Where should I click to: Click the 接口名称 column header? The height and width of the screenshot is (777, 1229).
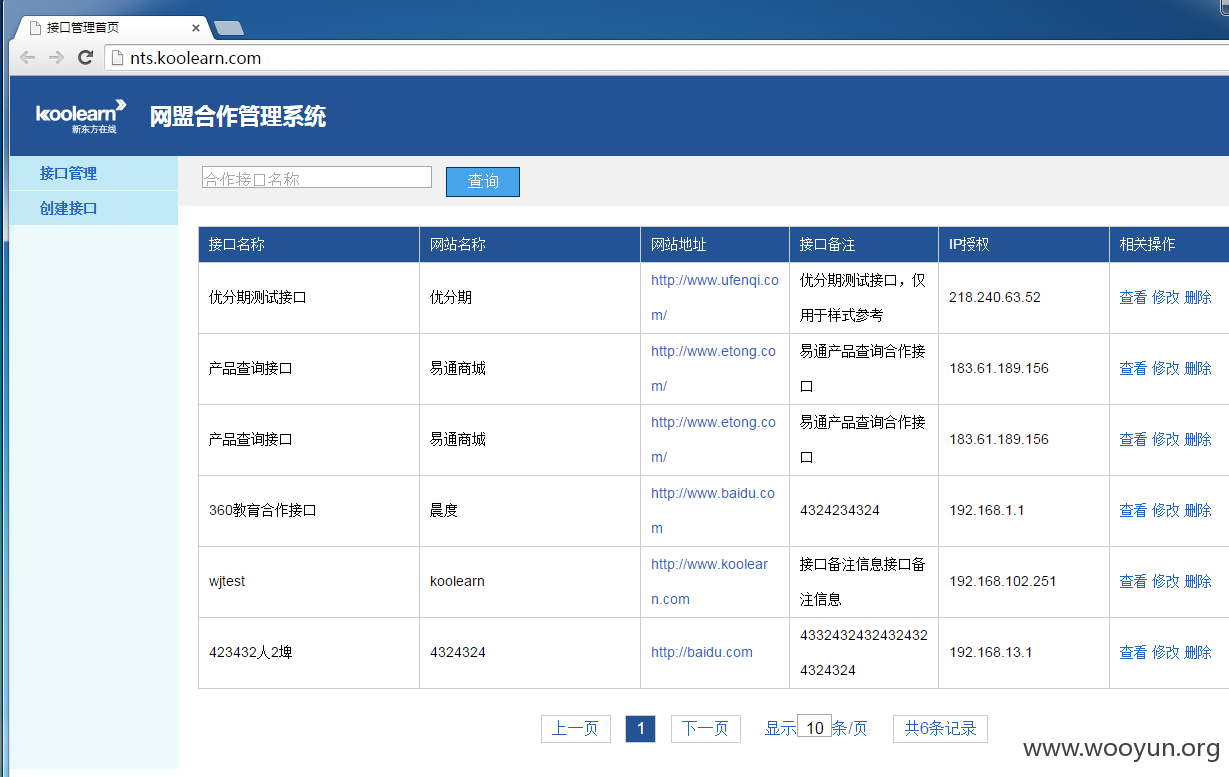point(309,244)
